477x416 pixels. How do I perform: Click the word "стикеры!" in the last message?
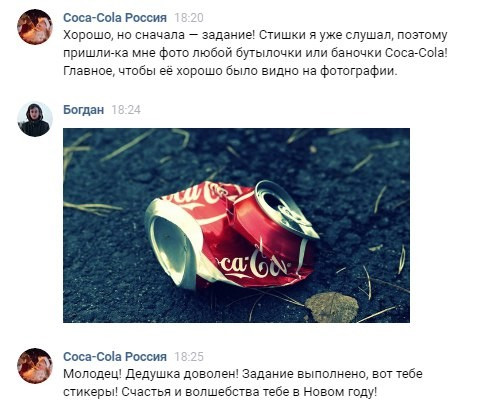[x=90, y=392]
